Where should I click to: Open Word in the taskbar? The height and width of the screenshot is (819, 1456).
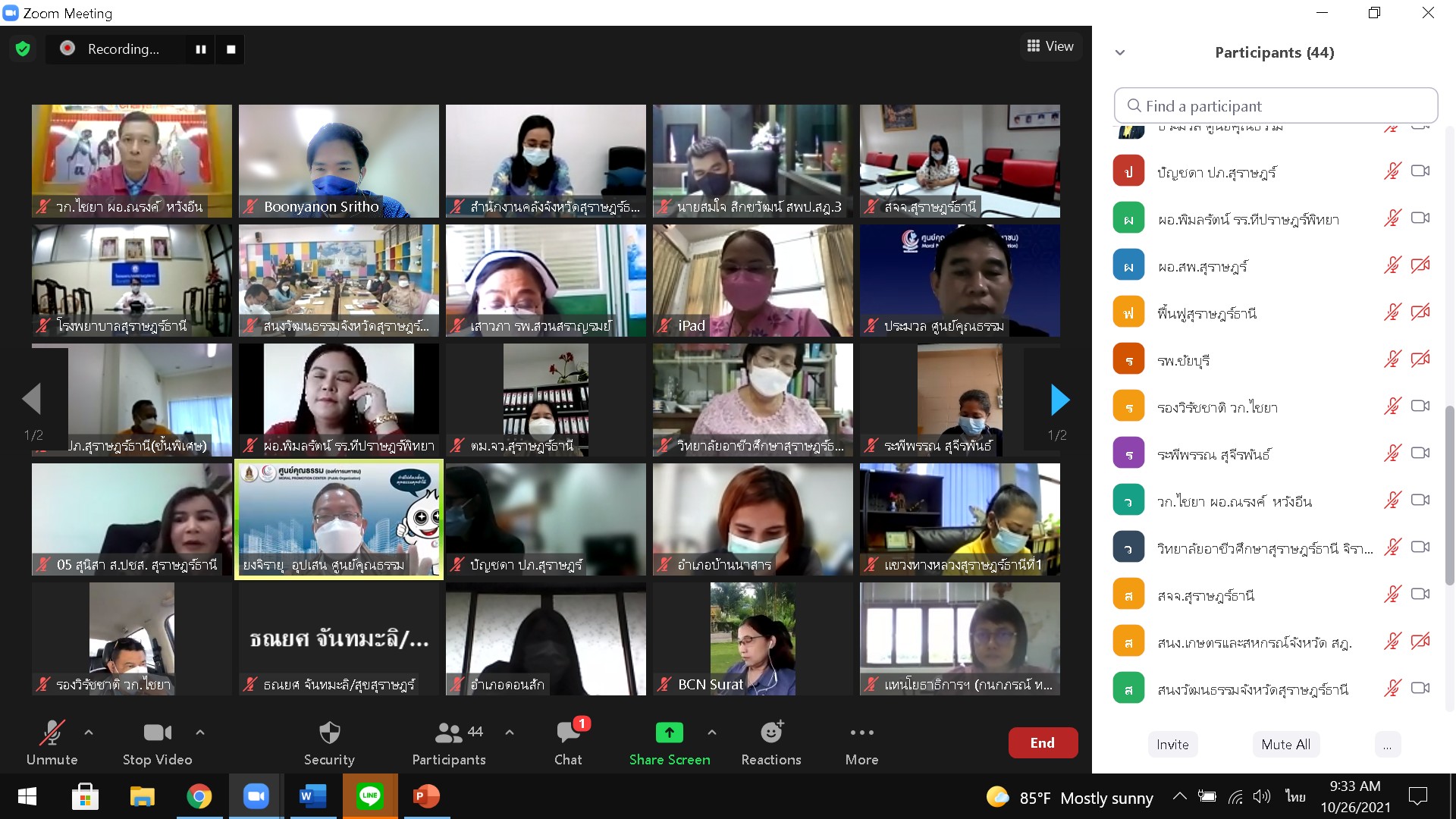[312, 796]
